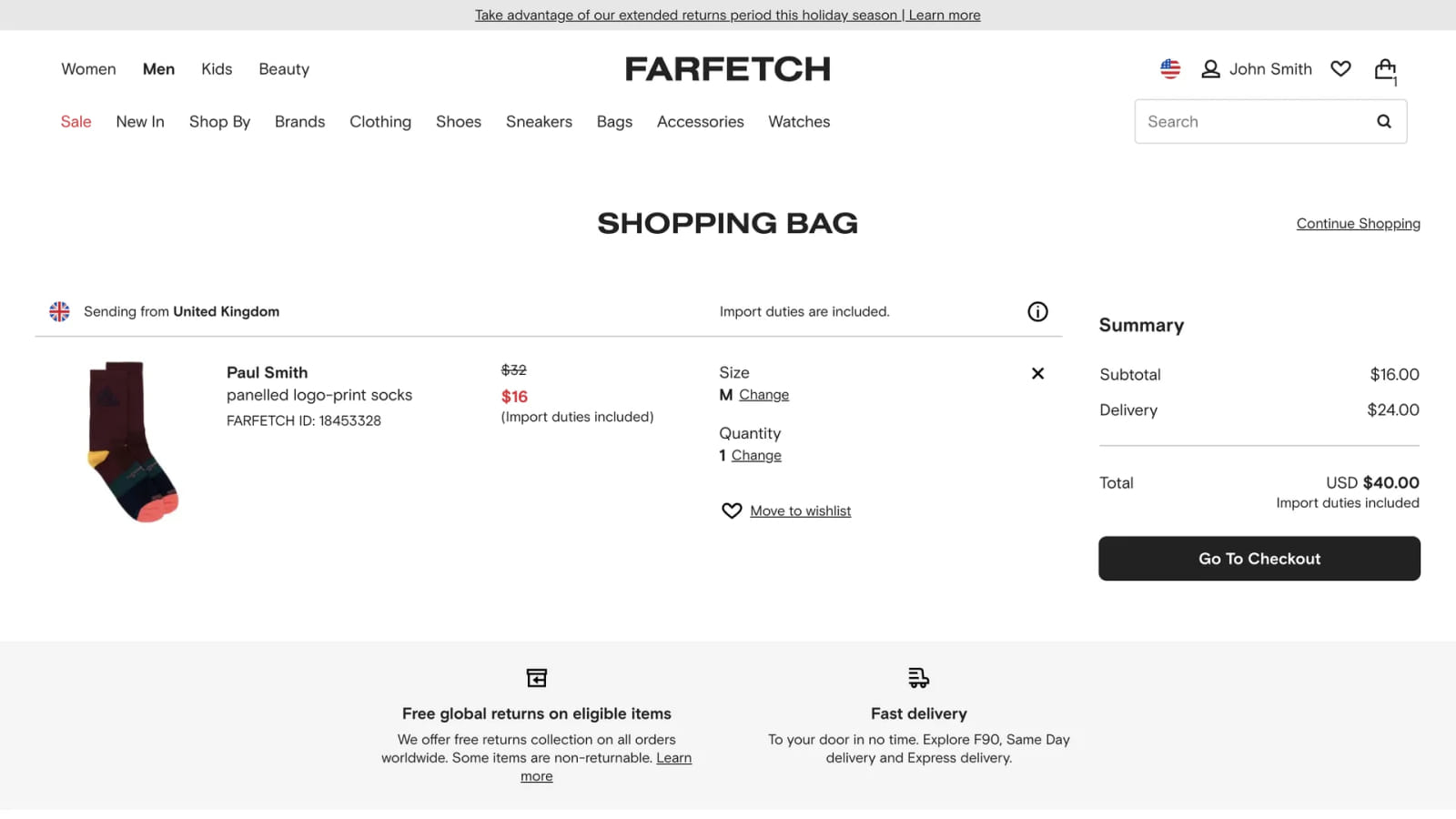Change the quantity from 1
This screenshot has height=819, width=1456.
pos(755,455)
